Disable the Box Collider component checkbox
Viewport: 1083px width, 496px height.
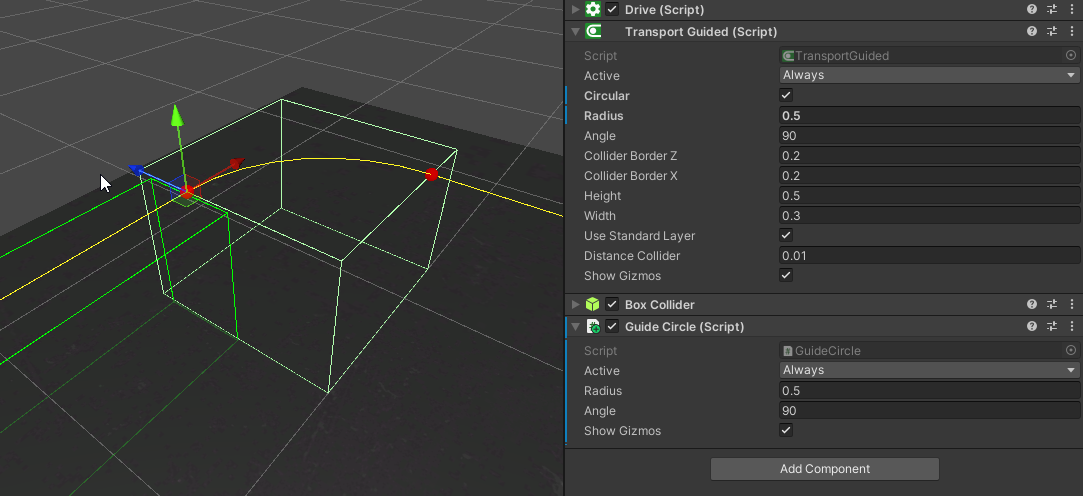click(x=612, y=304)
